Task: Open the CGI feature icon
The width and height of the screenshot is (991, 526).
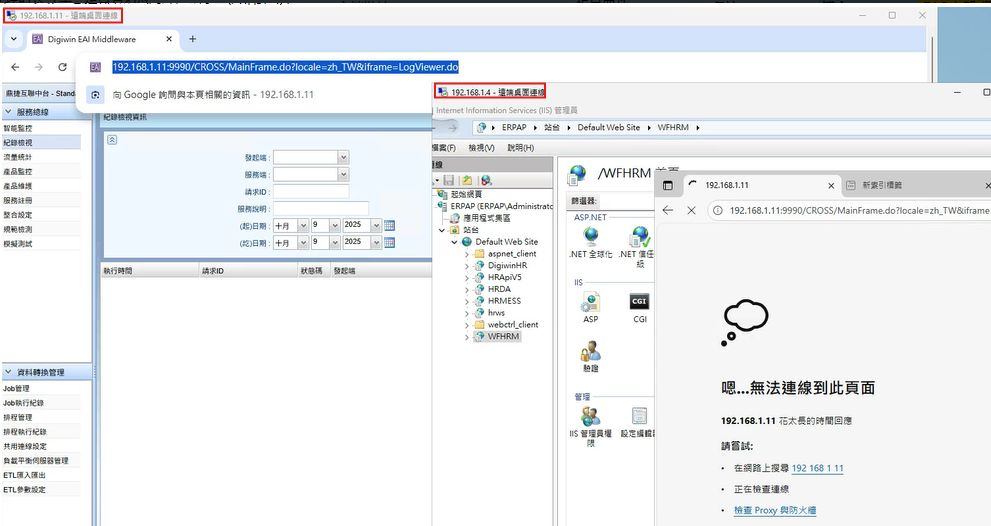Action: [640, 303]
